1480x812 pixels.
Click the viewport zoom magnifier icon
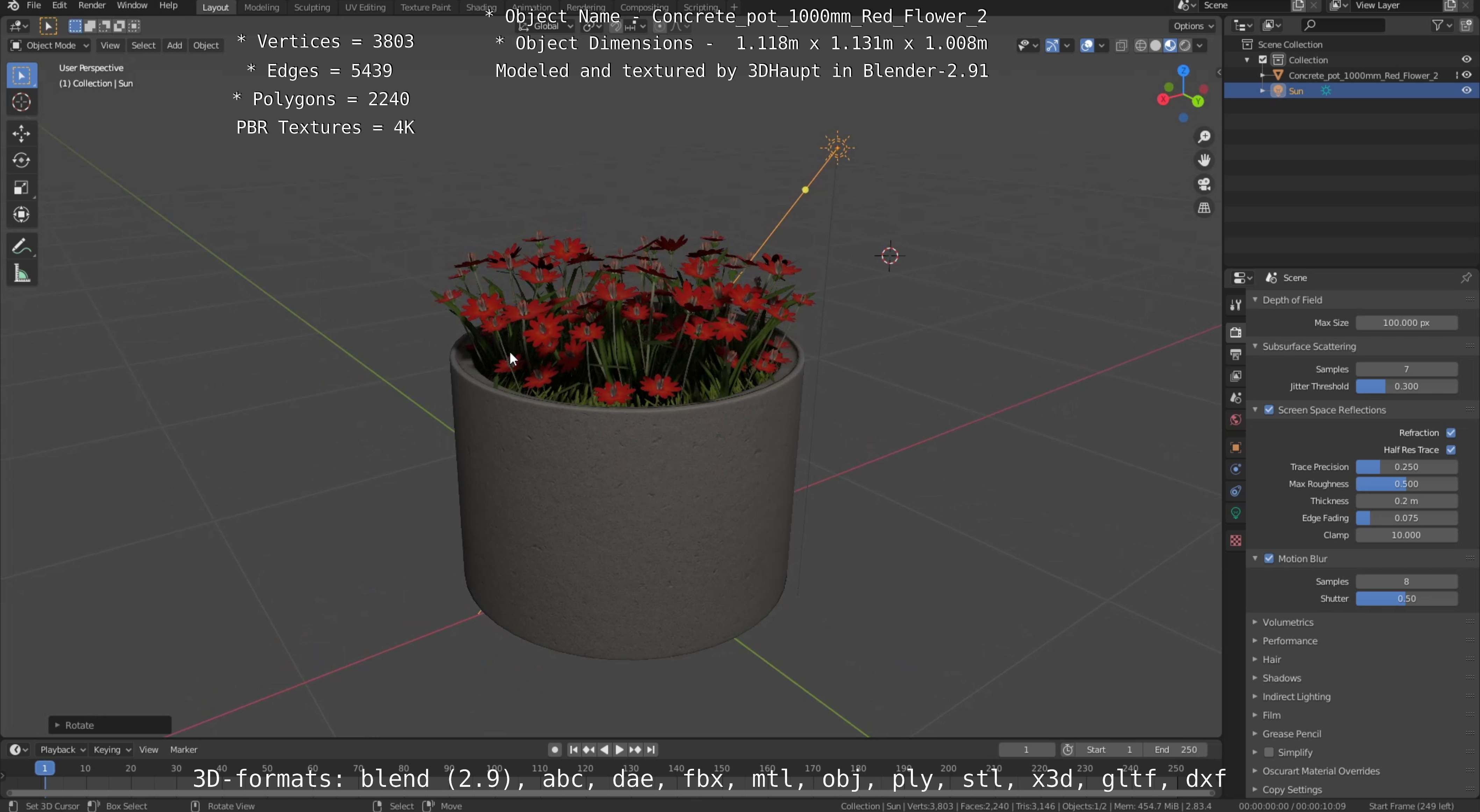coord(1204,137)
